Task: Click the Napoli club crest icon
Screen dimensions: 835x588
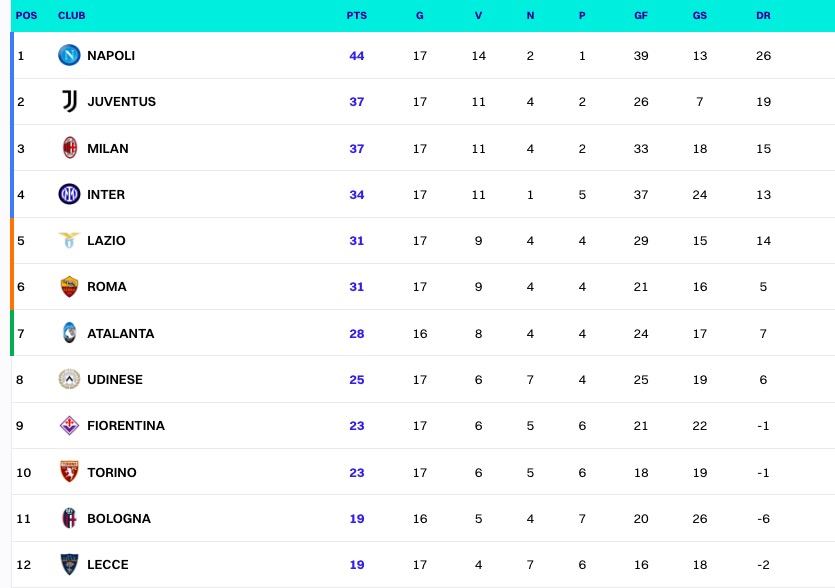Action: pos(69,56)
